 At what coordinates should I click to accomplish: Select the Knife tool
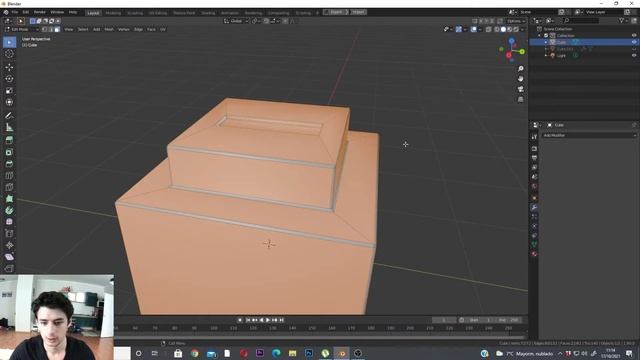click(9, 187)
